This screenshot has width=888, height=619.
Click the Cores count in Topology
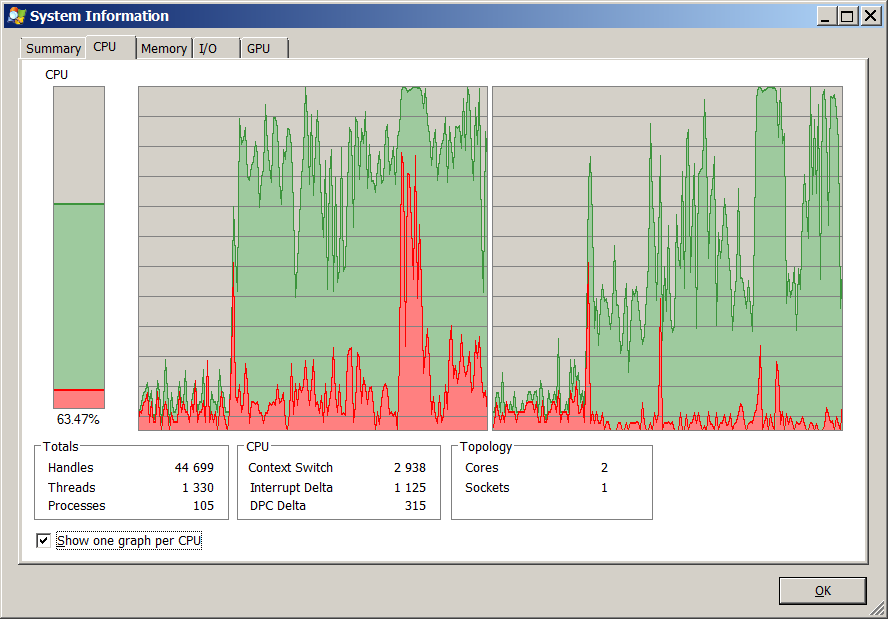tap(604, 468)
